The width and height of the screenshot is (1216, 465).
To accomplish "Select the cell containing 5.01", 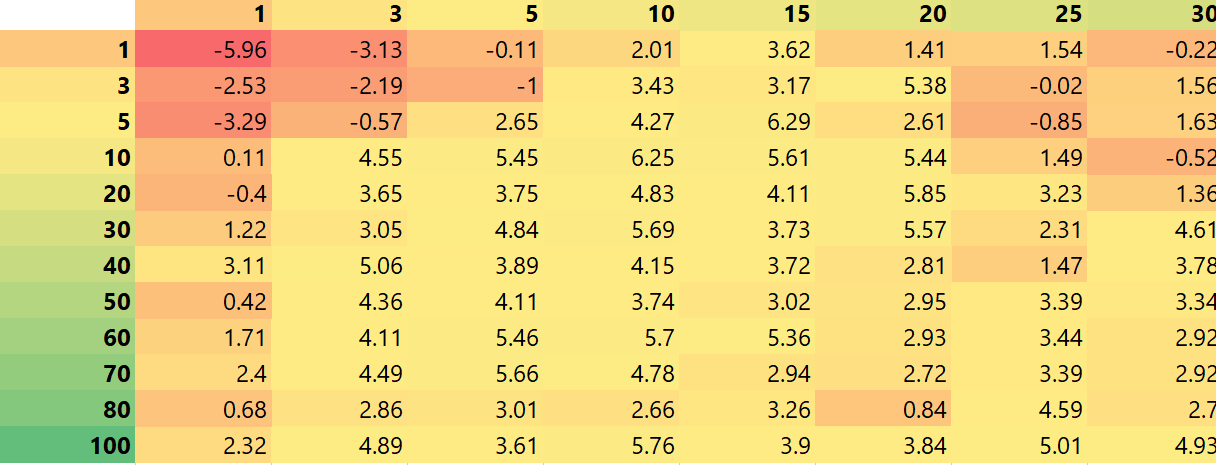I will 1019,445.
